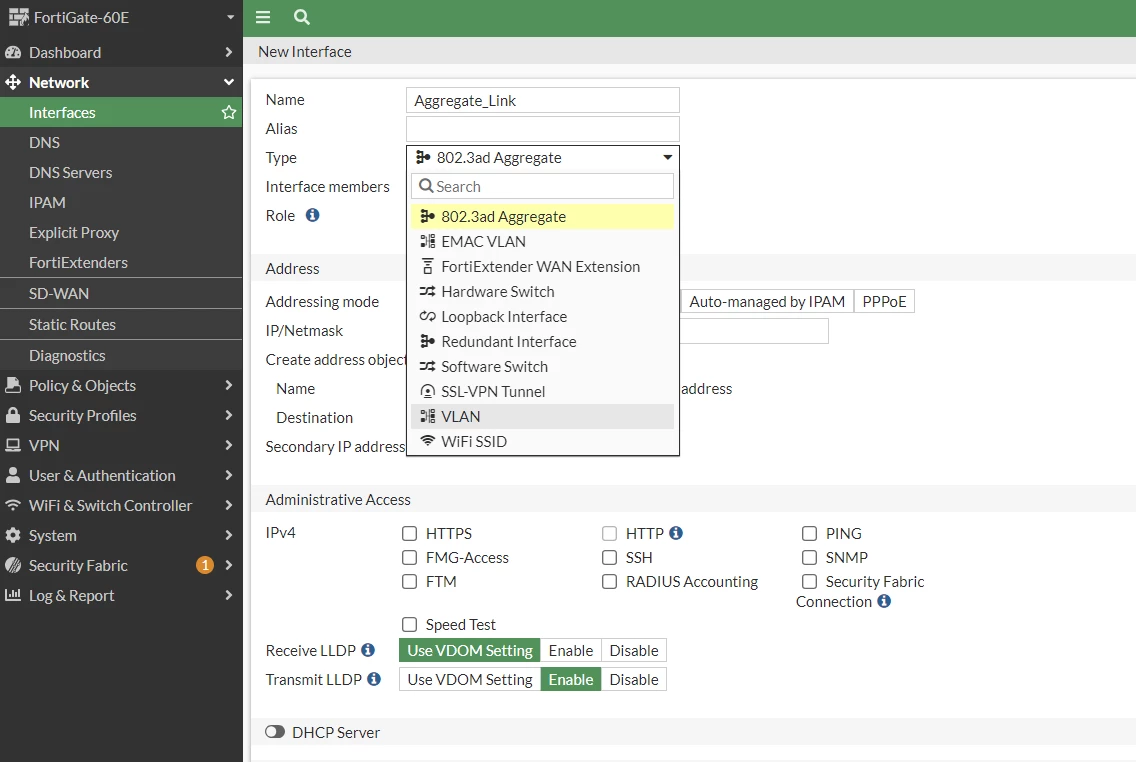The image size is (1136, 762).
Task: Enable RADIUS Accounting checkbox
Action: [609, 582]
